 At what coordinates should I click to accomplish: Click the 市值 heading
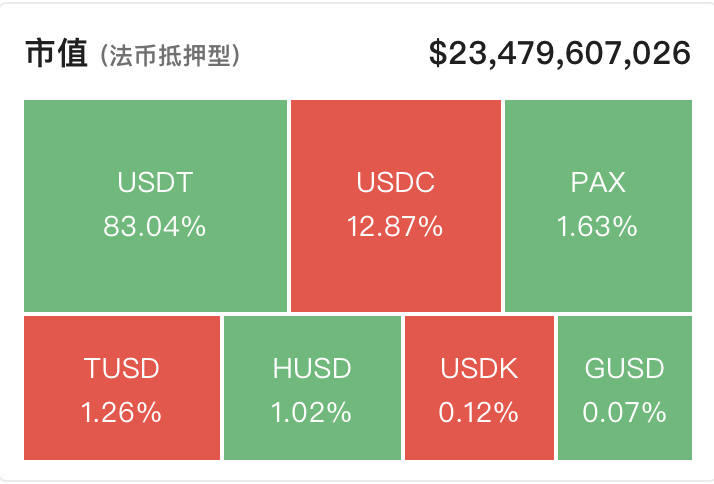pyautogui.click(x=56, y=53)
